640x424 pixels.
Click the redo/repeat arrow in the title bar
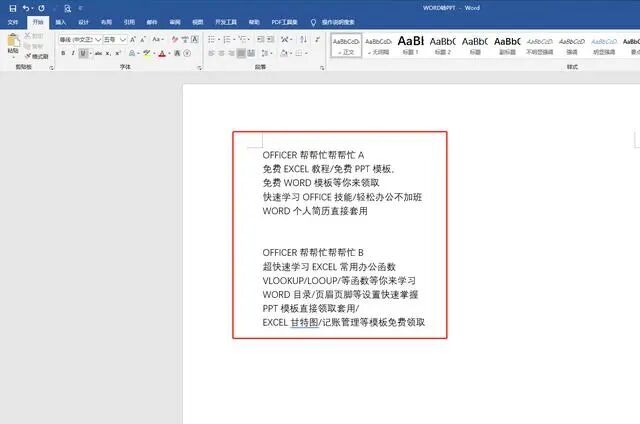[41, 8]
